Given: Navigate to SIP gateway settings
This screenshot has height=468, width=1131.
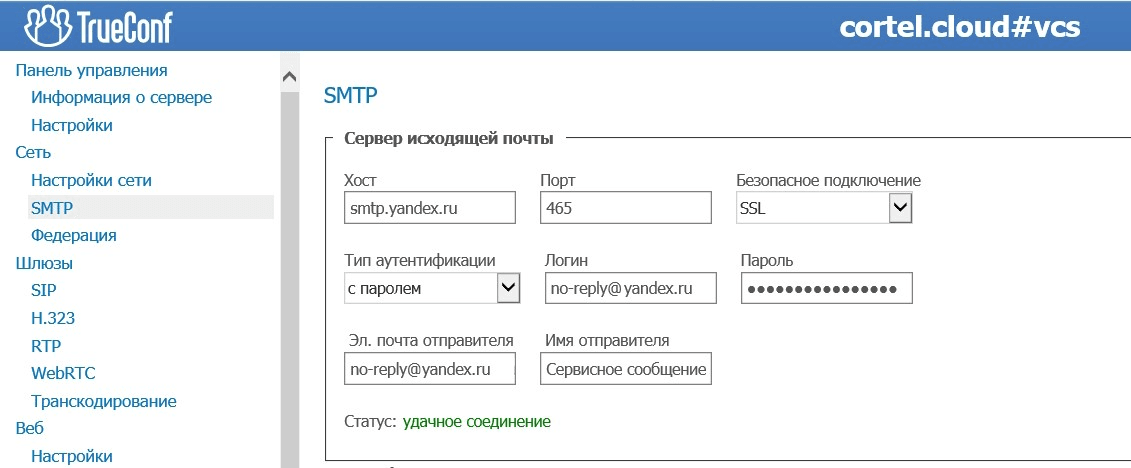Looking at the screenshot, I should point(44,291).
